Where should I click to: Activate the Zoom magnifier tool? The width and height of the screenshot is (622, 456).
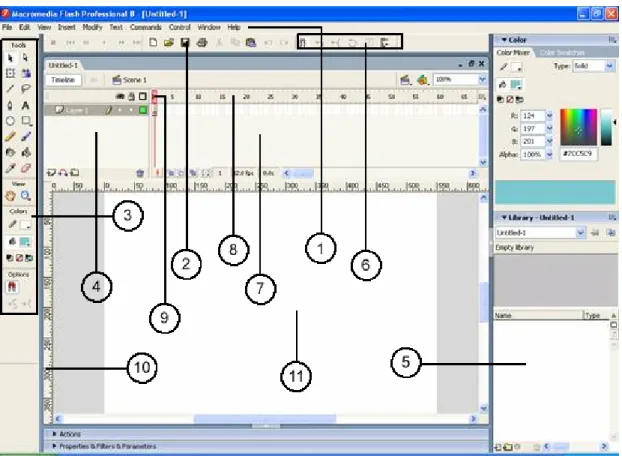tap(26, 195)
